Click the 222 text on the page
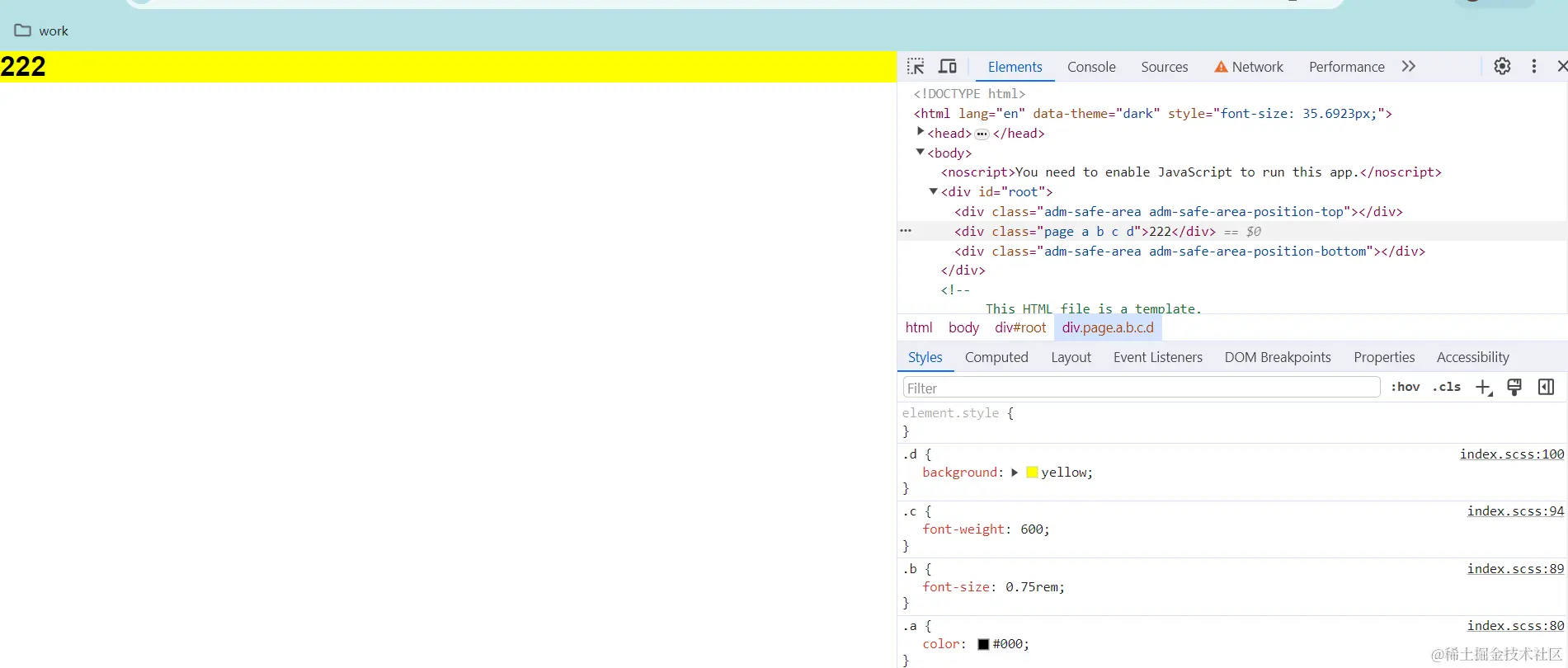 (23, 67)
